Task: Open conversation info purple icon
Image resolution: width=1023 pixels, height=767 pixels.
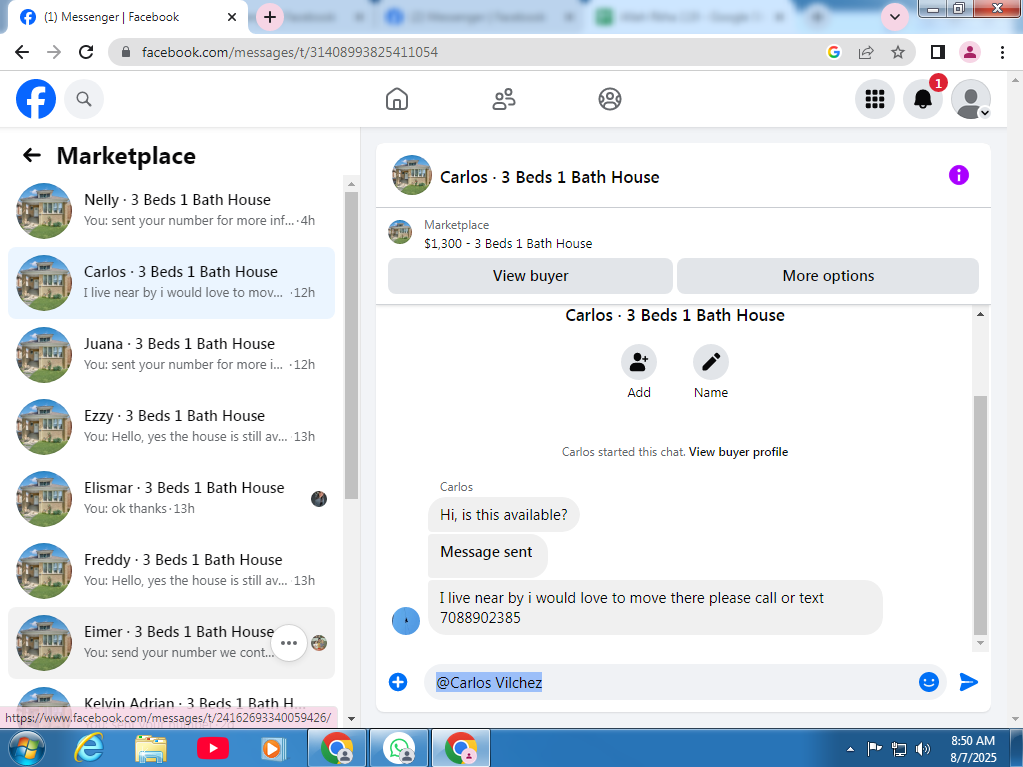Action: pyautogui.click(x=958, y=175)
